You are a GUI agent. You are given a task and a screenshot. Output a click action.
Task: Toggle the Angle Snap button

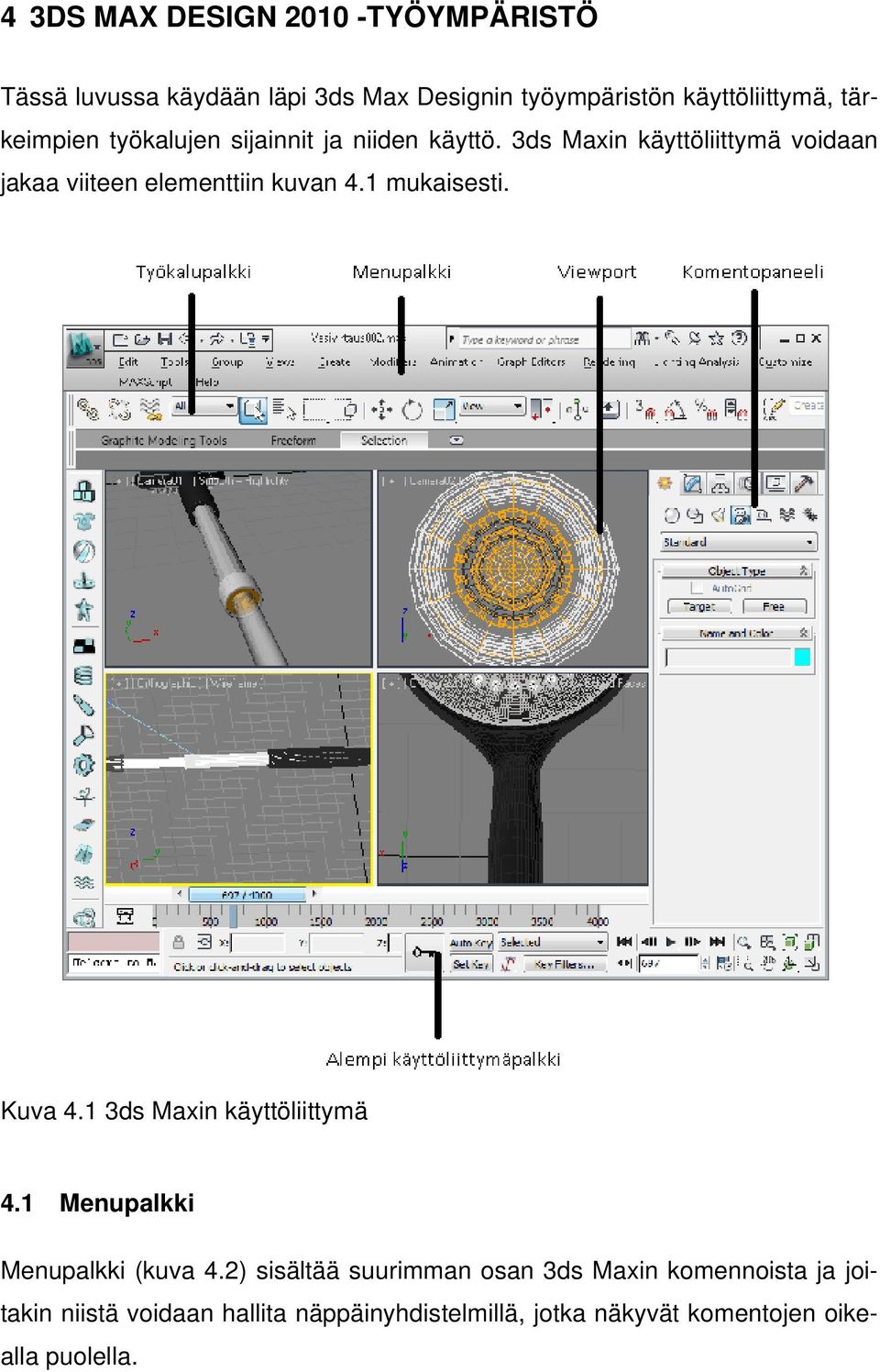tap(676, 409)
